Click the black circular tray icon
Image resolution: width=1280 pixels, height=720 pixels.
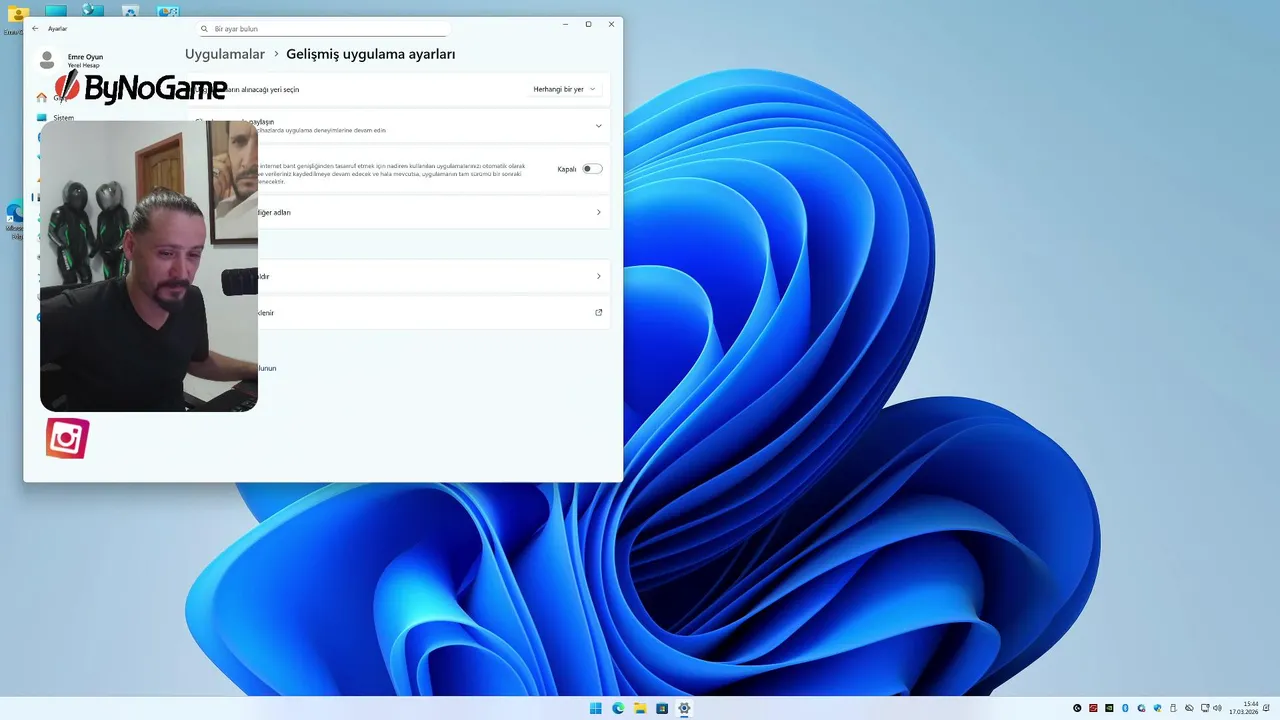[x=1077, y=708]
